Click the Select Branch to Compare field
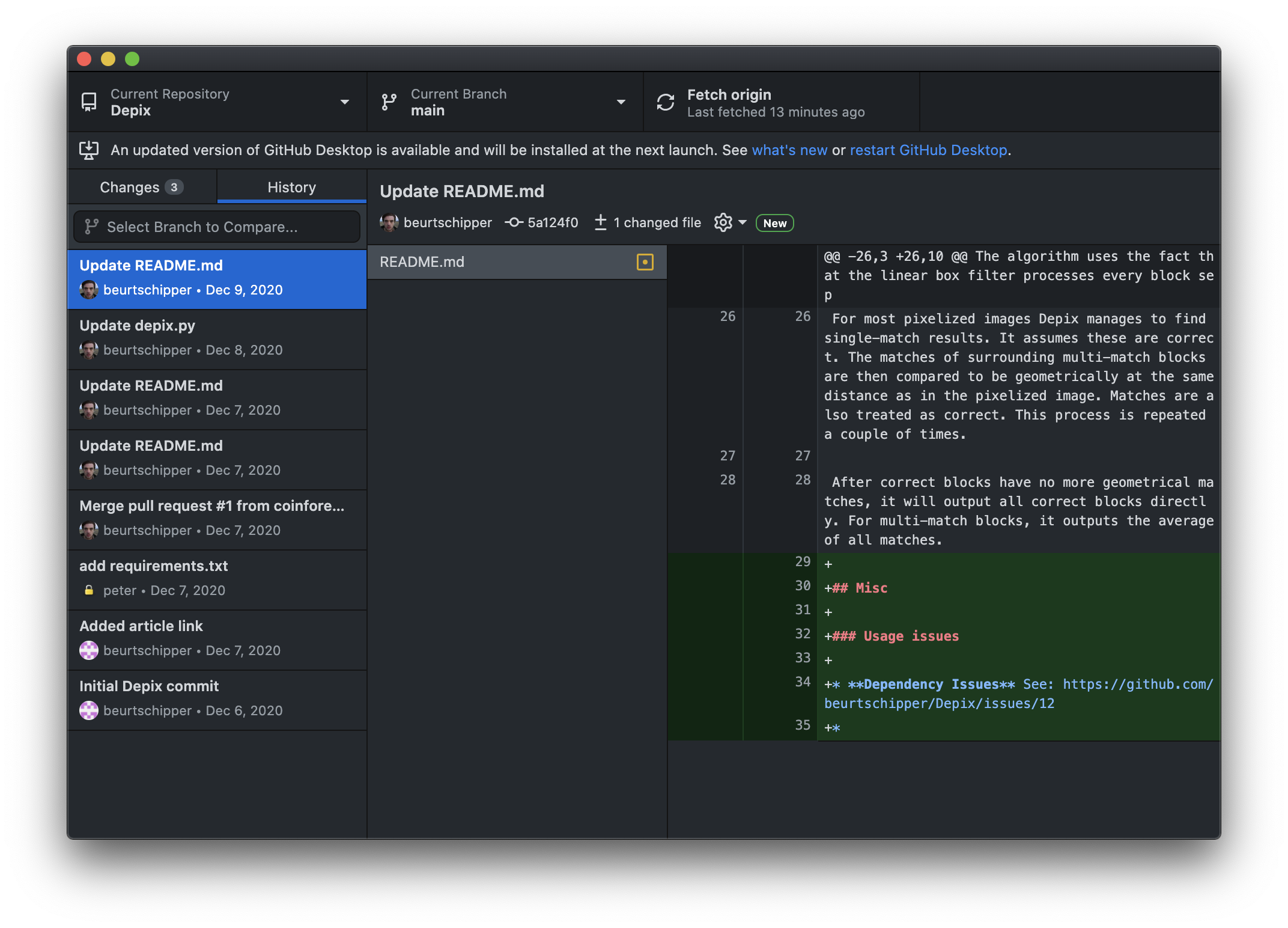Screen dimensions: 1288x928 [x=216, y=227]
